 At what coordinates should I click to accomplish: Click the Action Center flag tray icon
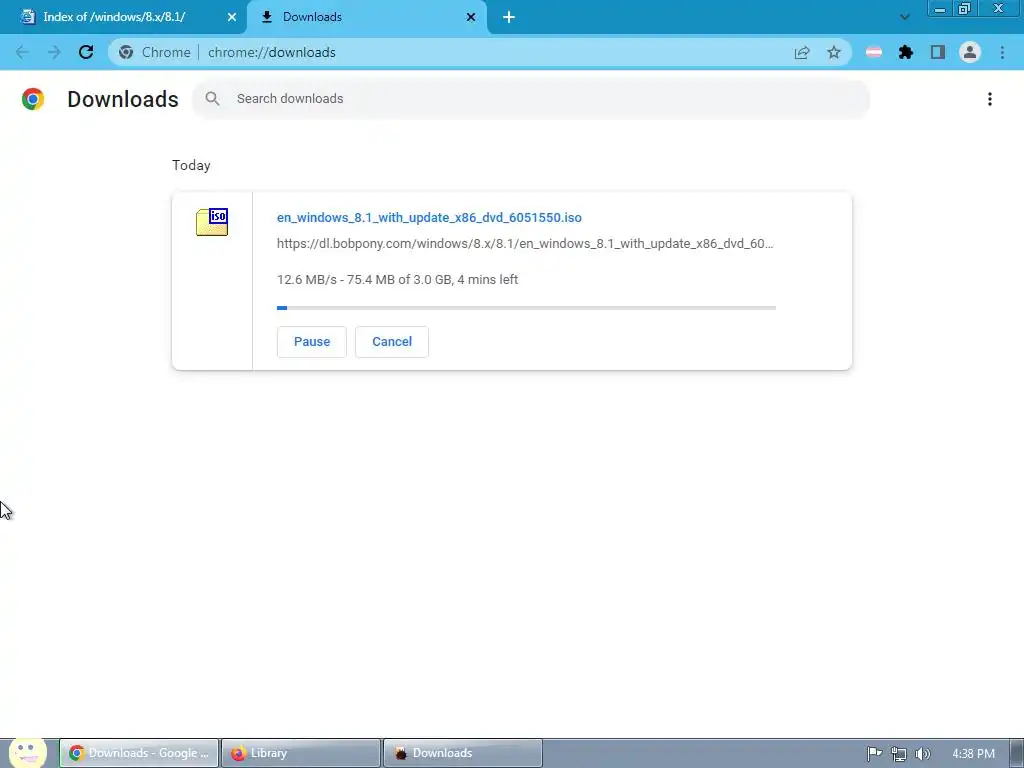tap(874, 754)
